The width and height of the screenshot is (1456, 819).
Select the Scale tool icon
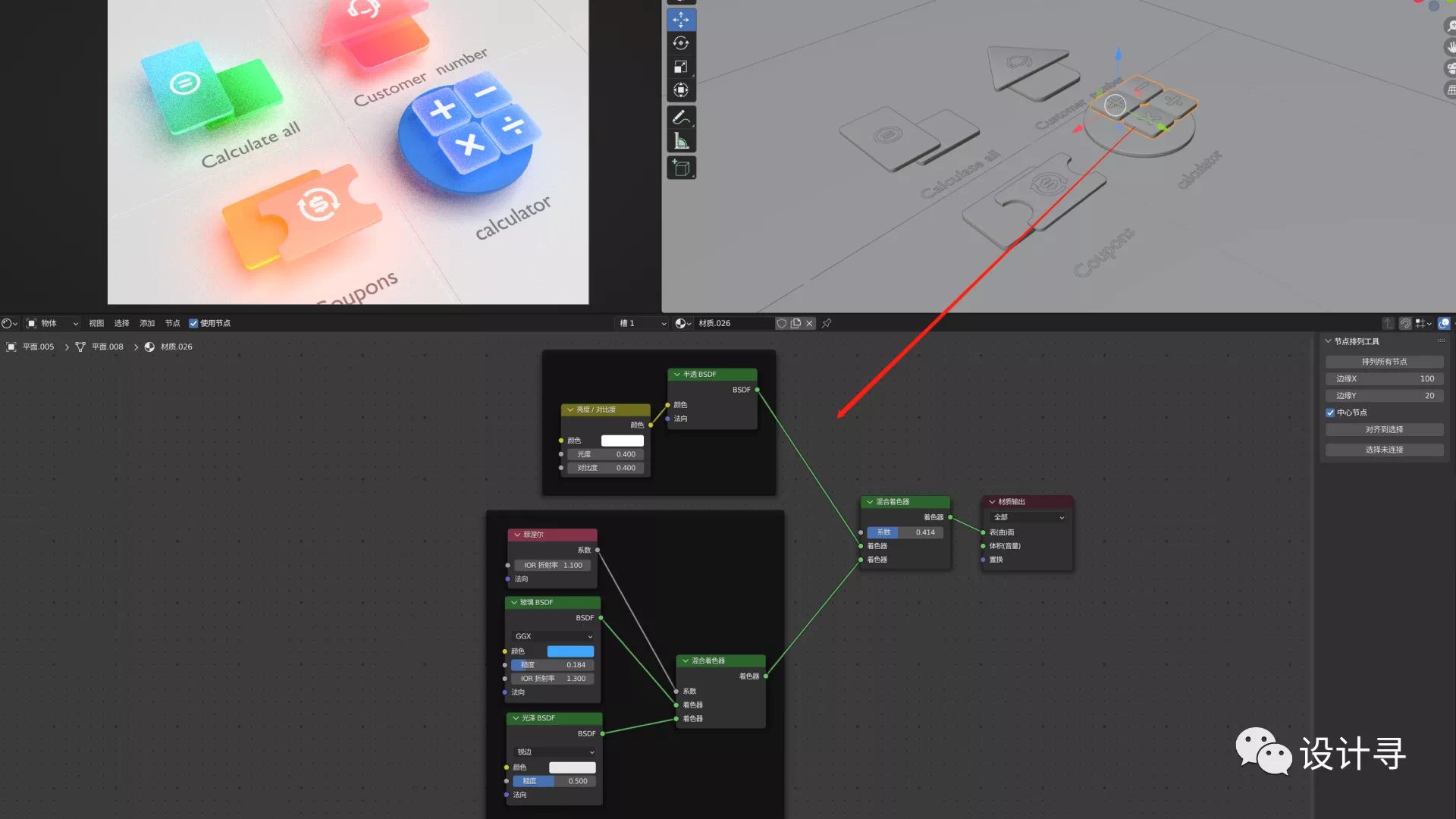(x=681, y=67)
